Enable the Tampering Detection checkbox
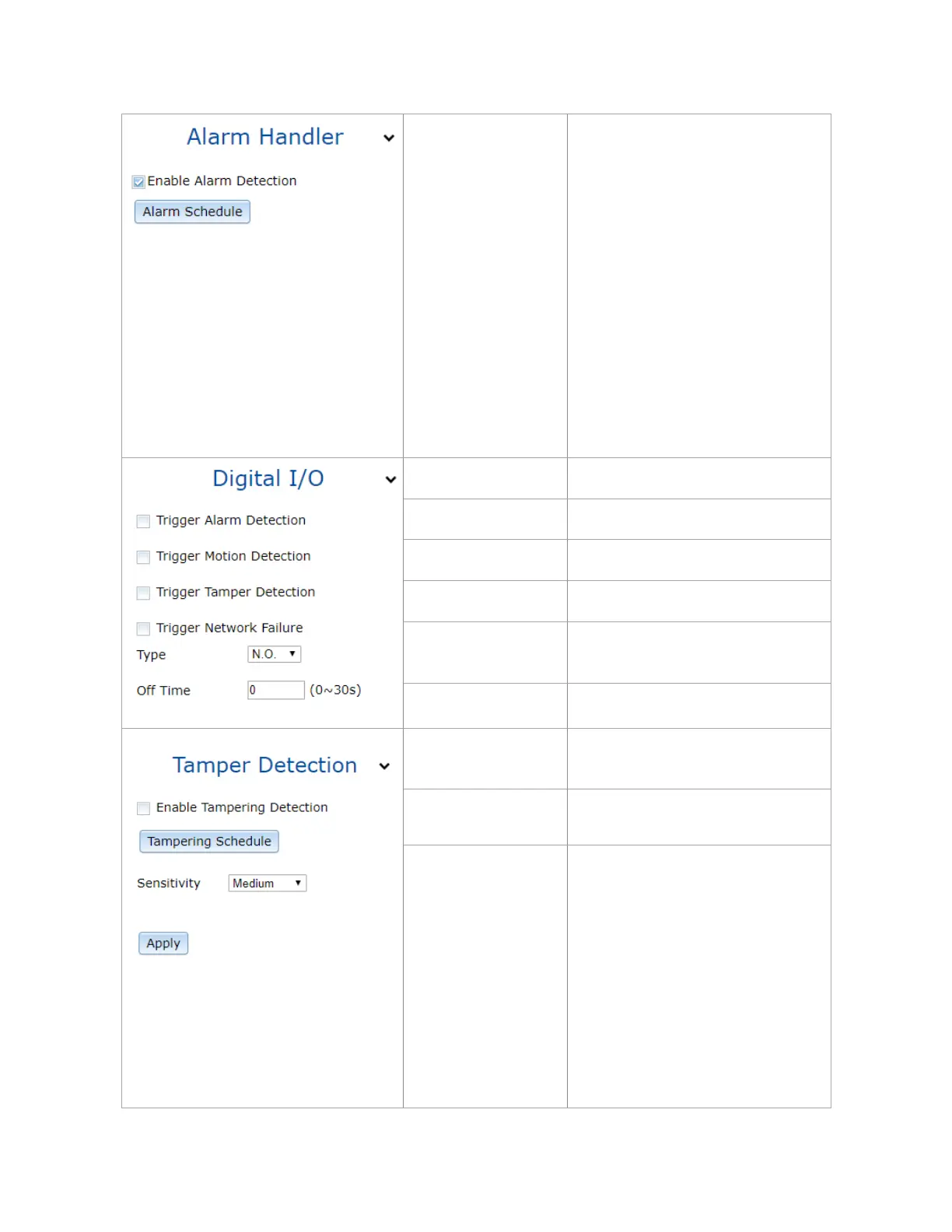This screenshot has width=952, height=1232. point(143,808)
